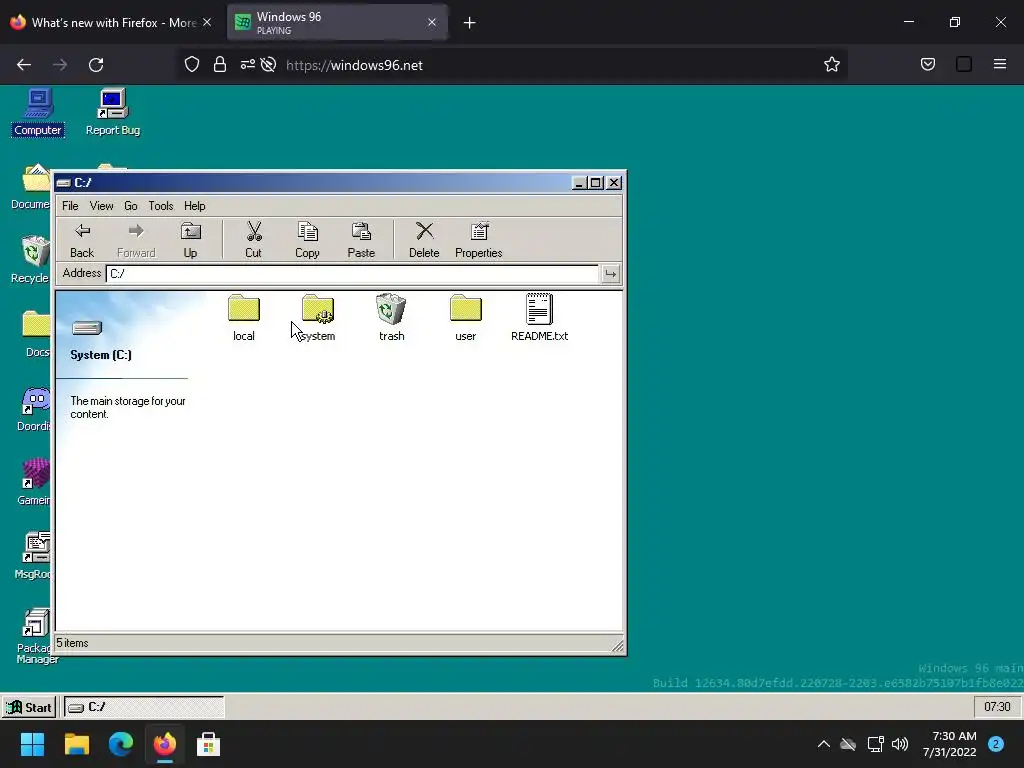This screenshot has height=768, width=1024.
Task: Click the Save to Pocket icon
Action: tap(928, 64)
